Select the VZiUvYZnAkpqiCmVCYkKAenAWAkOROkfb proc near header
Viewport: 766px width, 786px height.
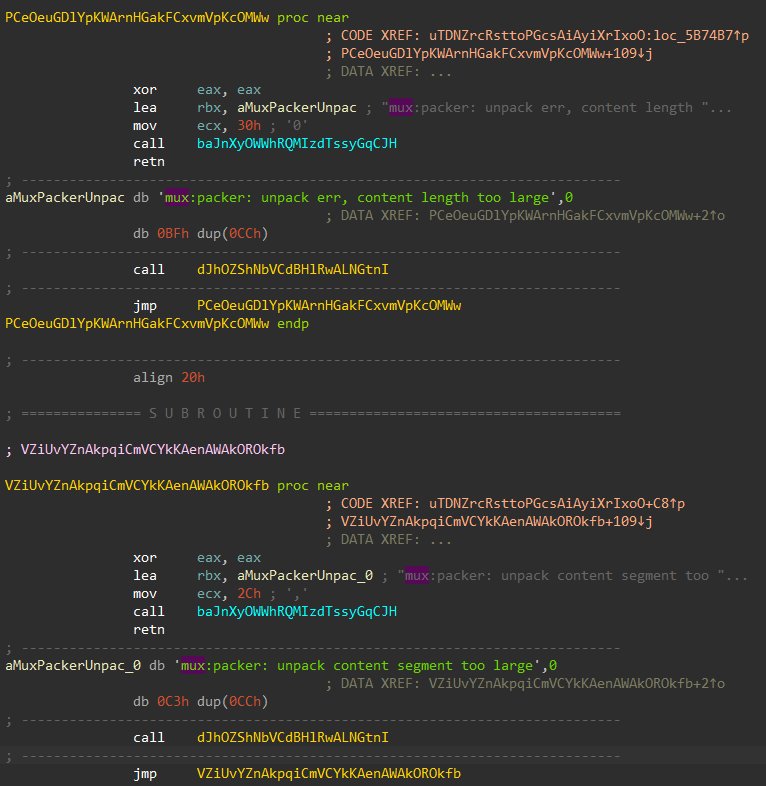(x=177, y=486)
